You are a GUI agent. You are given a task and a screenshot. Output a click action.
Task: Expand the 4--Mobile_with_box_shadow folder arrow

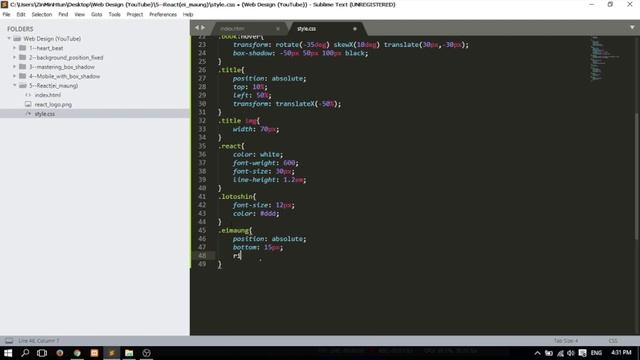pos(15,76)
